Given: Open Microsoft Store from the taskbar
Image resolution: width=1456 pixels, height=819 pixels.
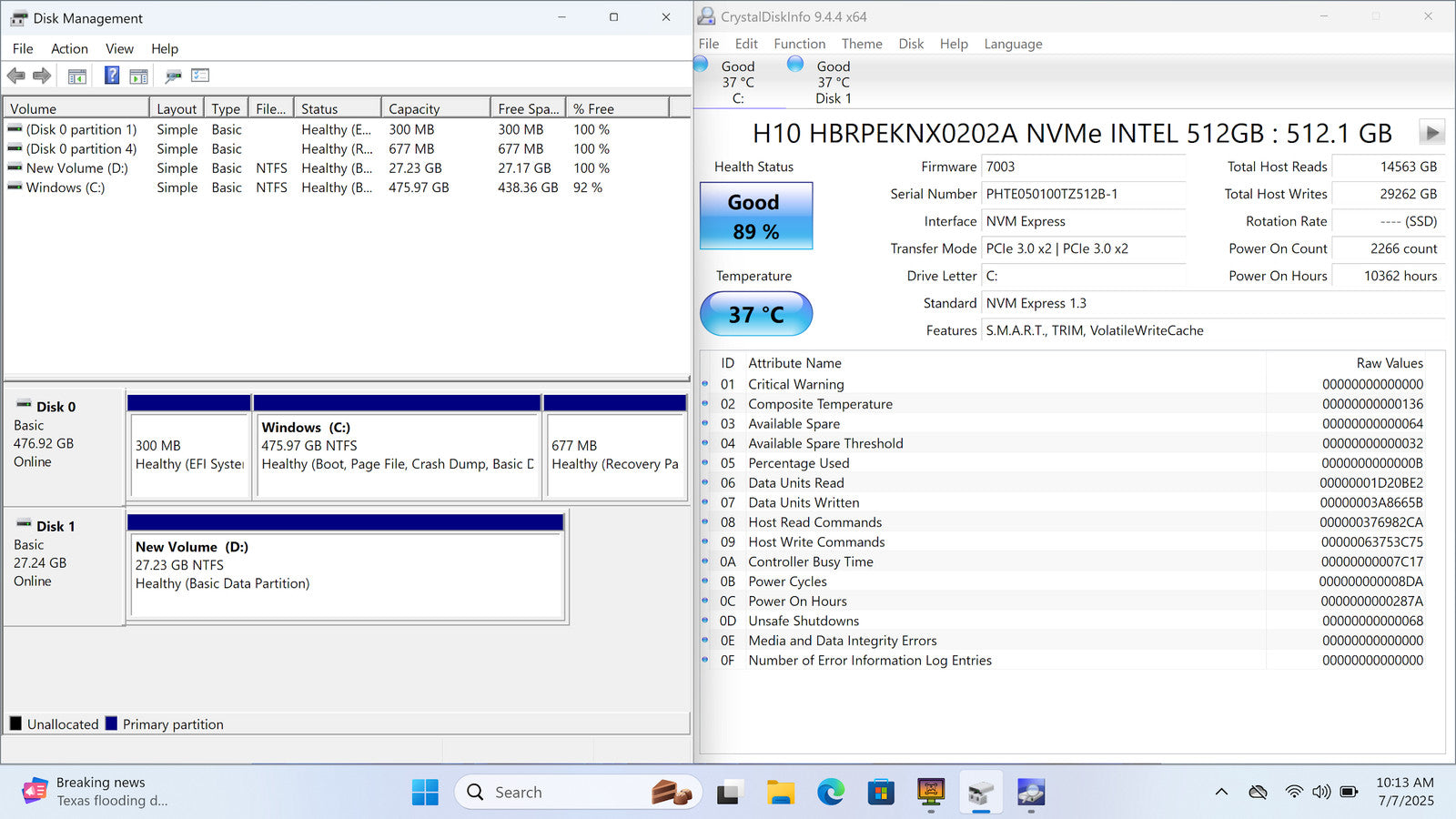Looking at the screenshot, I should pyautogui.click(x=880, y=793).
